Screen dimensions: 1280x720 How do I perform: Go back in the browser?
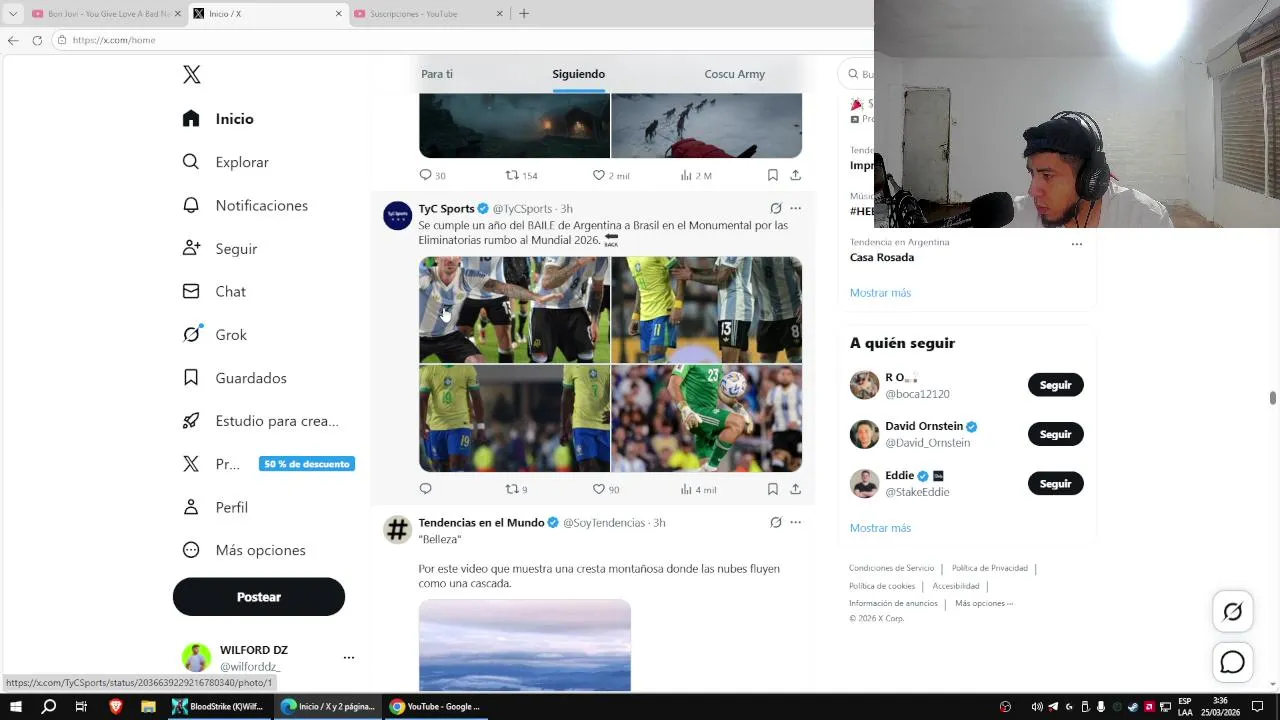(13, 40)
